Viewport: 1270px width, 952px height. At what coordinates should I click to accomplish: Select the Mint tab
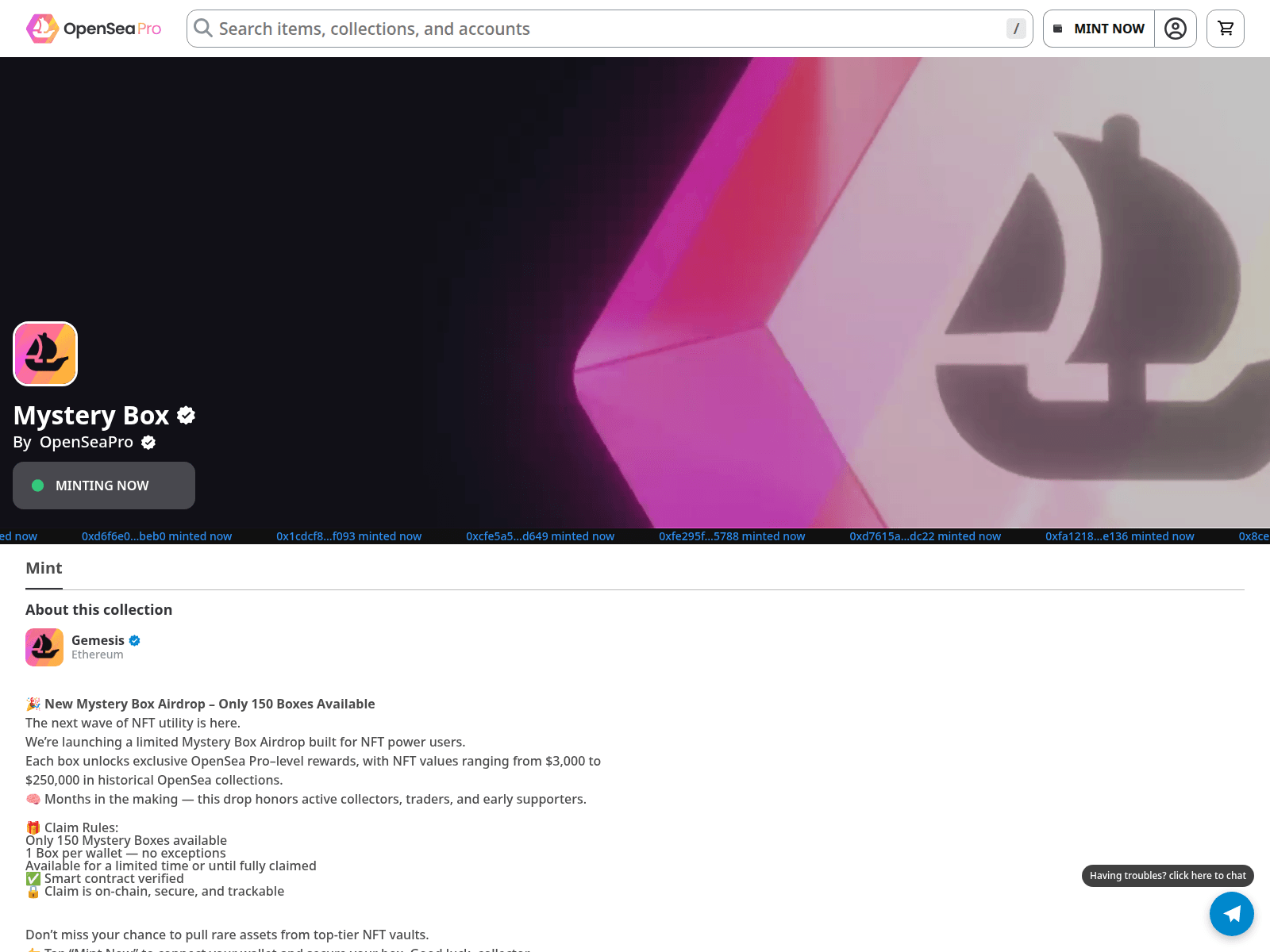[44, 568]
